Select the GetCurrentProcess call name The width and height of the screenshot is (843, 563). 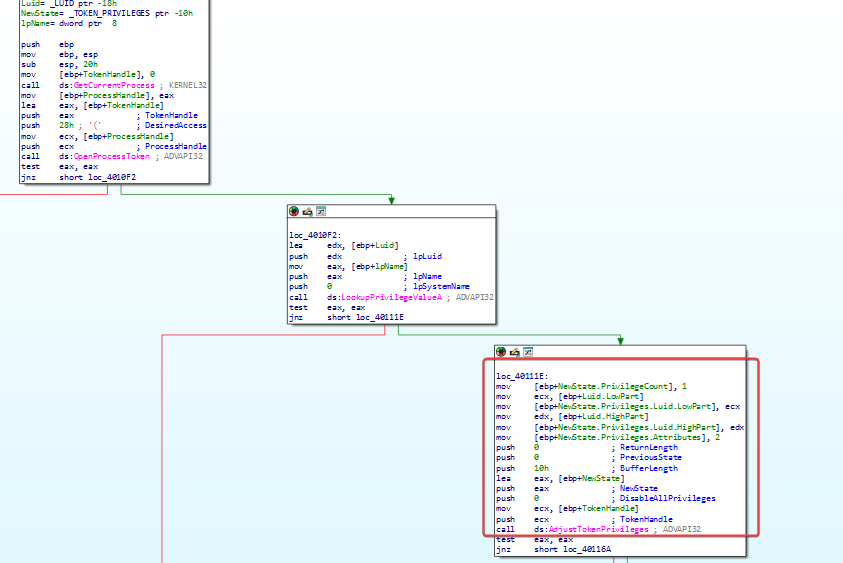click(x=114, y=85)
